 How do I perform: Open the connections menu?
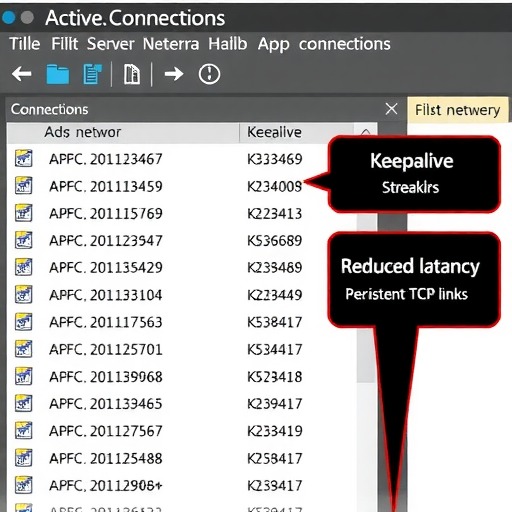coord(345,44)
